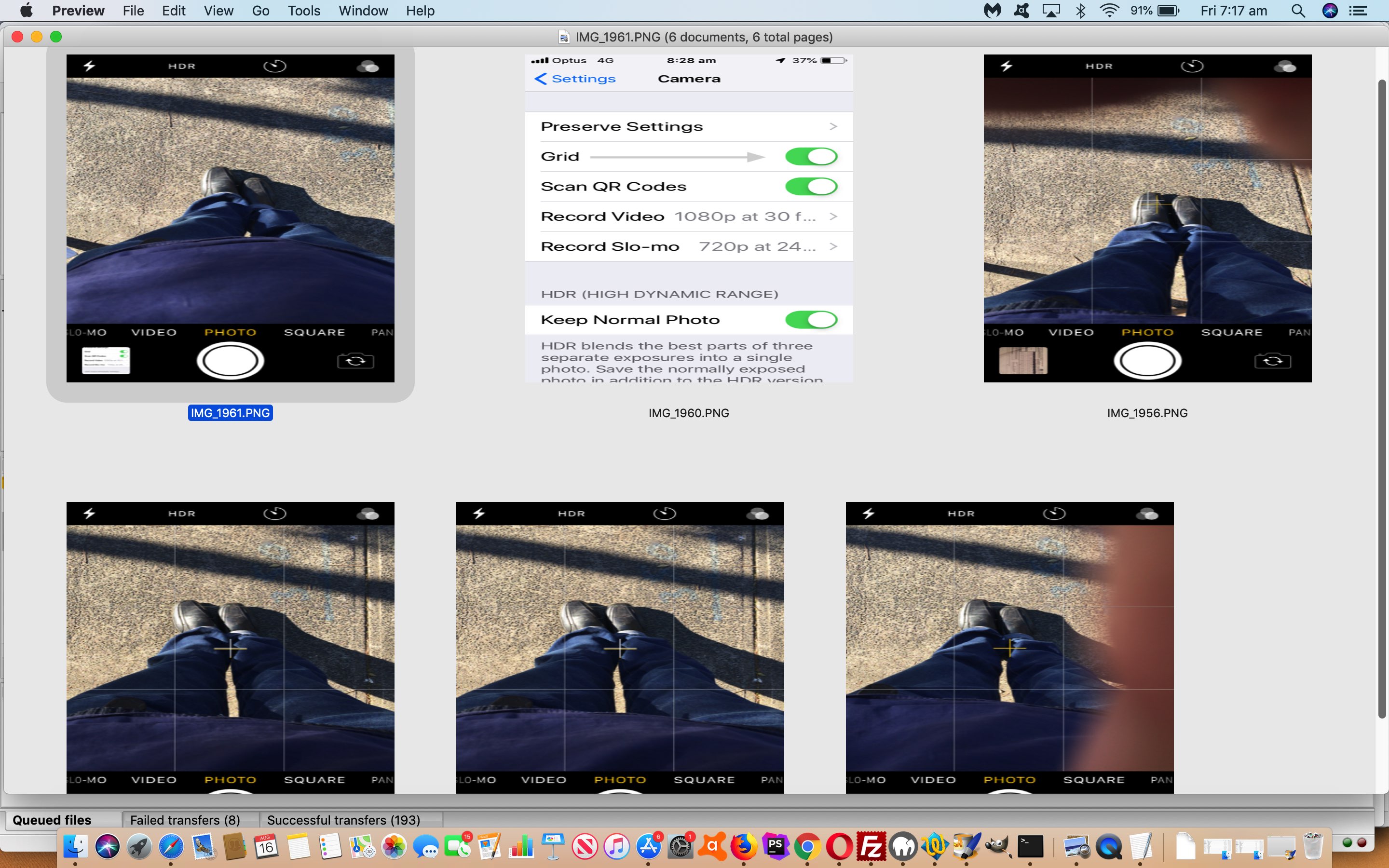The image size is (1389, 868).
Task: Click the Settings back link in the screenshot
Action: click(x=574, y=79)
